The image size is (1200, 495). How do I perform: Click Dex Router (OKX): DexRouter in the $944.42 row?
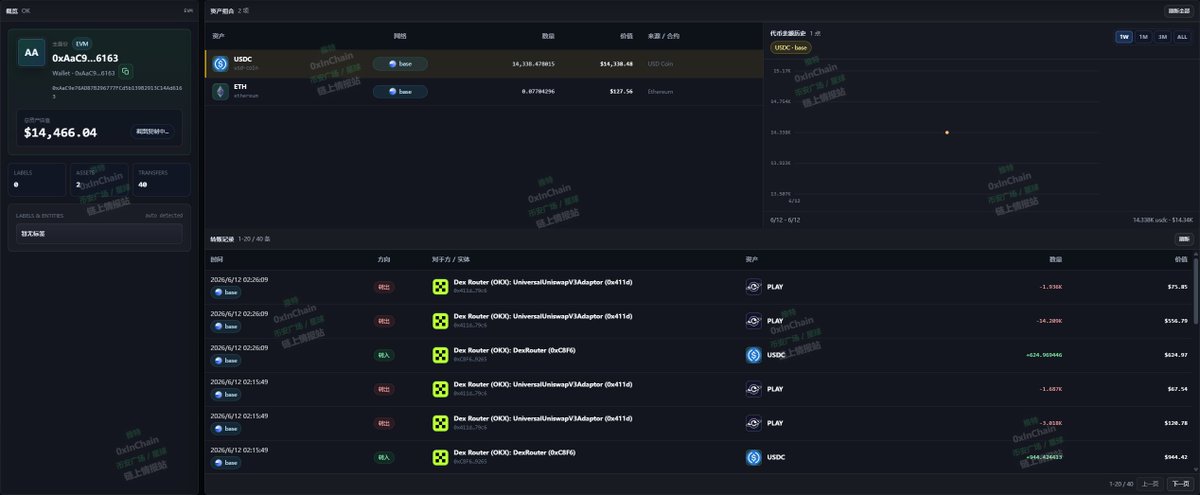pos(512,453)
